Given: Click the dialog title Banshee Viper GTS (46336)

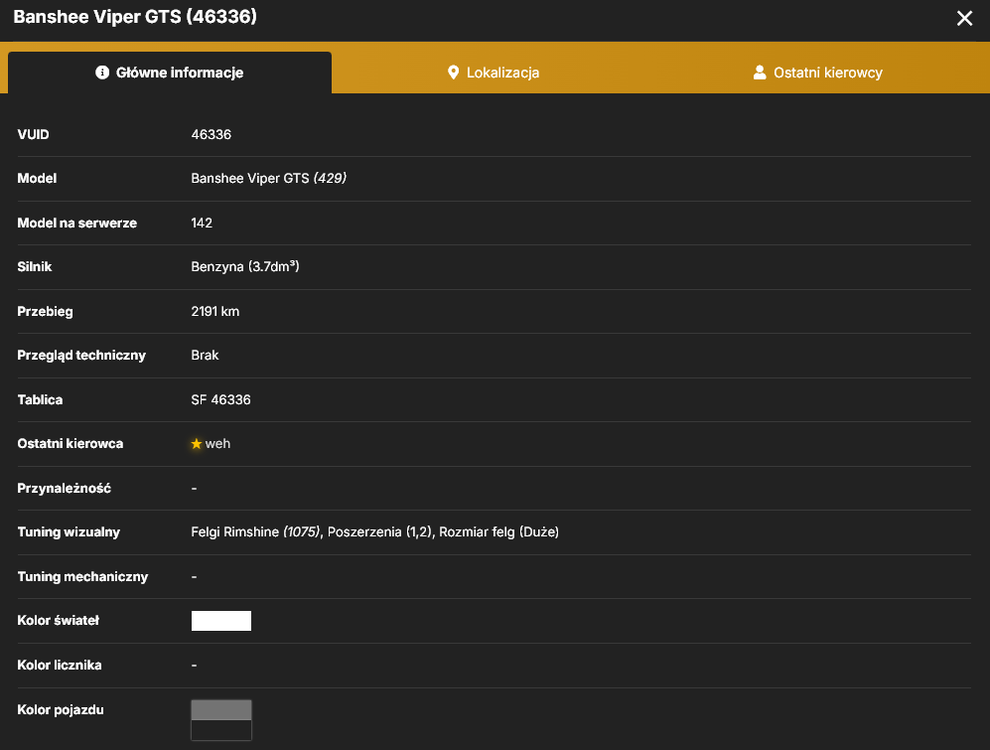Looking at the screenshot, I should 135,16.
